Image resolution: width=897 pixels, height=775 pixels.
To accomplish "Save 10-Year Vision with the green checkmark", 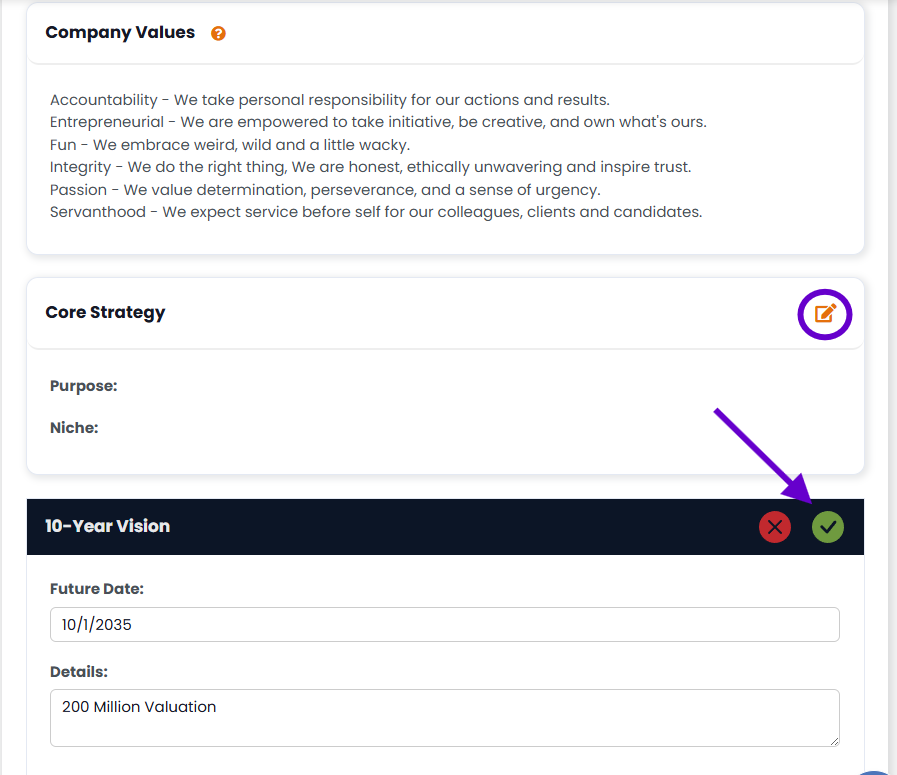I will tap(827, 527).
